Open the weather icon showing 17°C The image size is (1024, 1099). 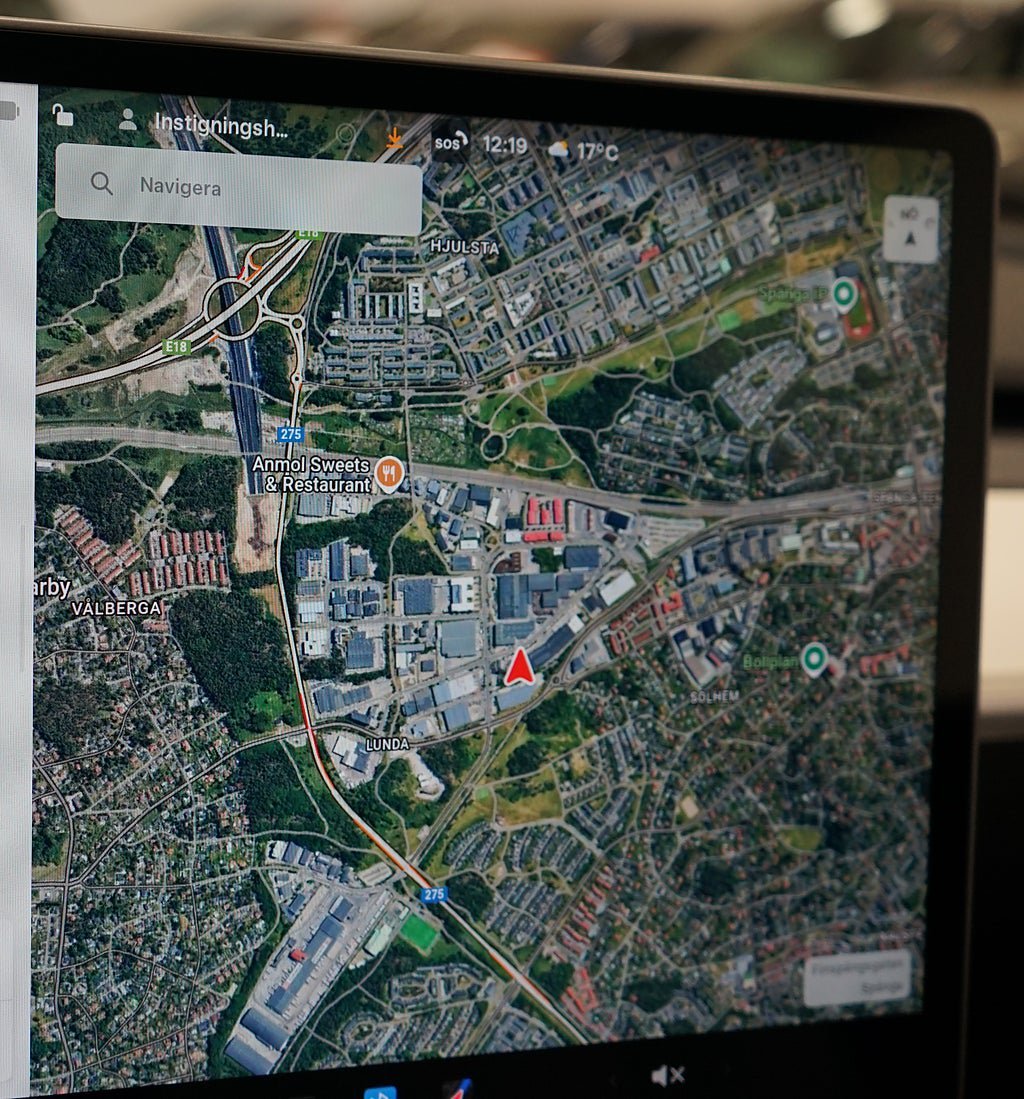click(559, 150)
